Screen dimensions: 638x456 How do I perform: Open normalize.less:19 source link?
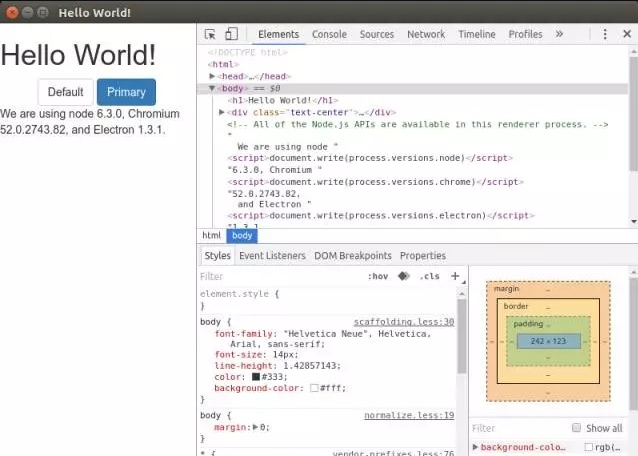(x=409, y=415)
